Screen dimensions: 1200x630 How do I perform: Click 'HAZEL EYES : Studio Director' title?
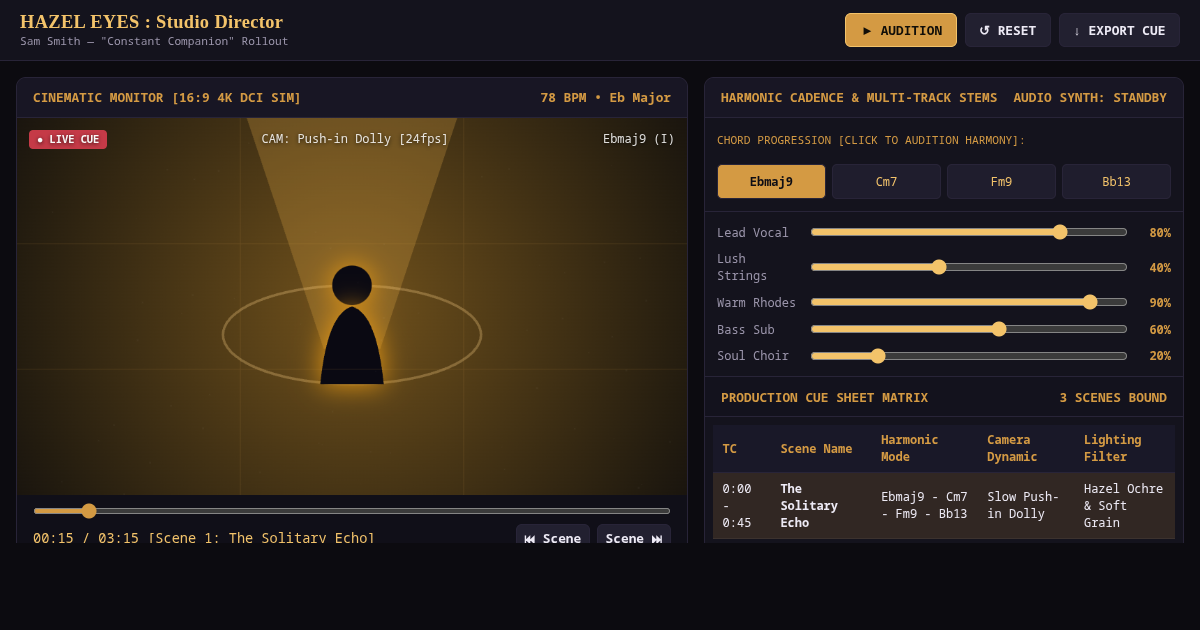pos(151,22)
